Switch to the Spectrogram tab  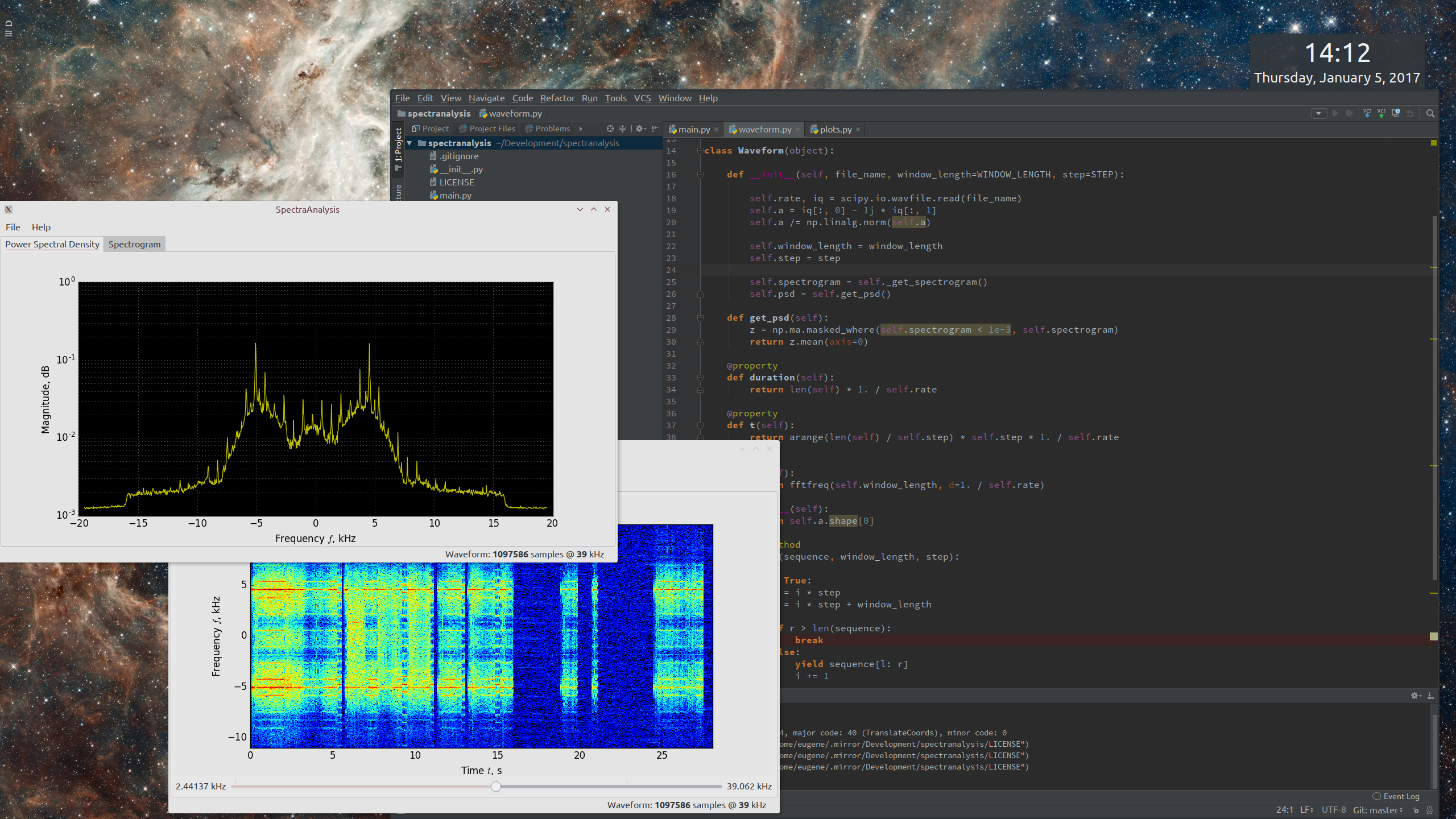pyautogui.click(x=135, y=244)
